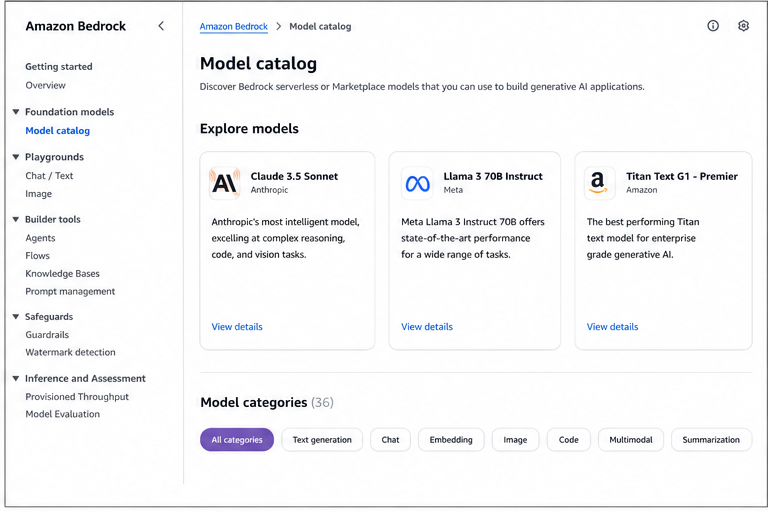Click the Titan Text G1 - Premier title
This screenshot has height=512, width=768.
pos(682,176)
